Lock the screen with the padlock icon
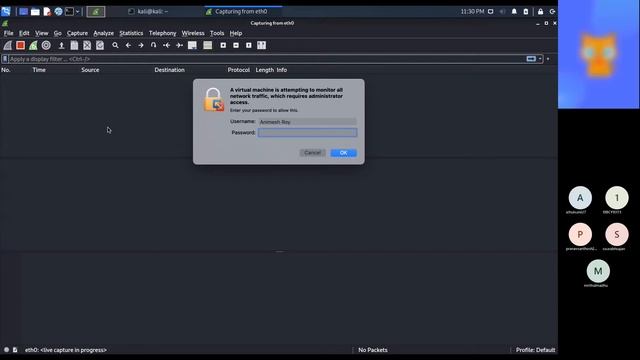The width and height of the screenshot is (640, 360). pos(540,11)
